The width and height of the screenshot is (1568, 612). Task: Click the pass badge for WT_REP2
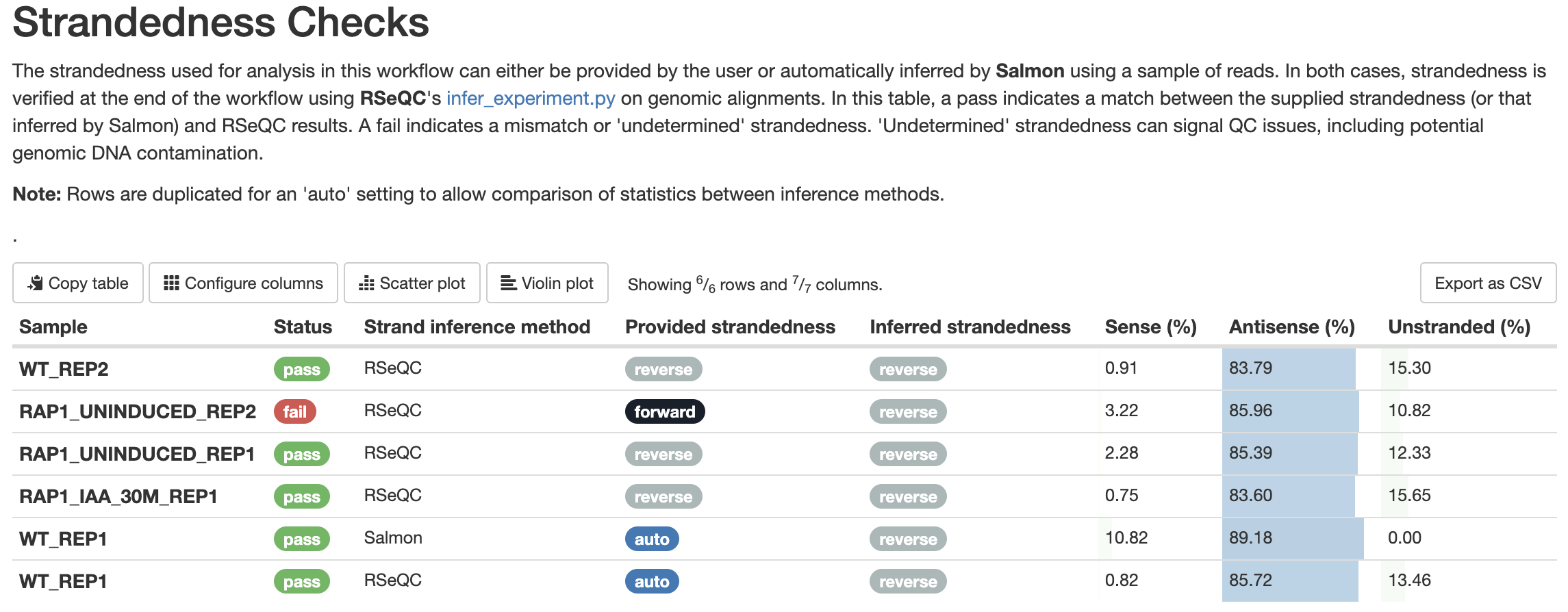coord(301,369)
